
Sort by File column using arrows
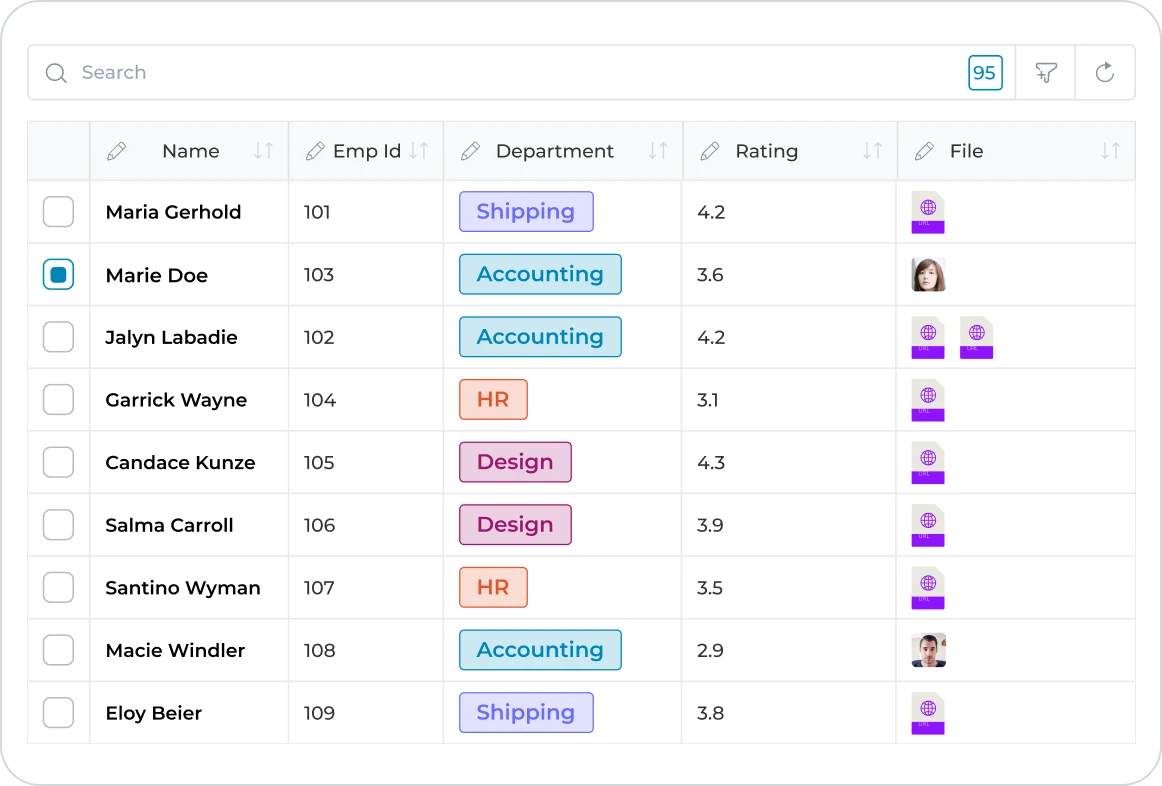click(x=1110, y=151)
